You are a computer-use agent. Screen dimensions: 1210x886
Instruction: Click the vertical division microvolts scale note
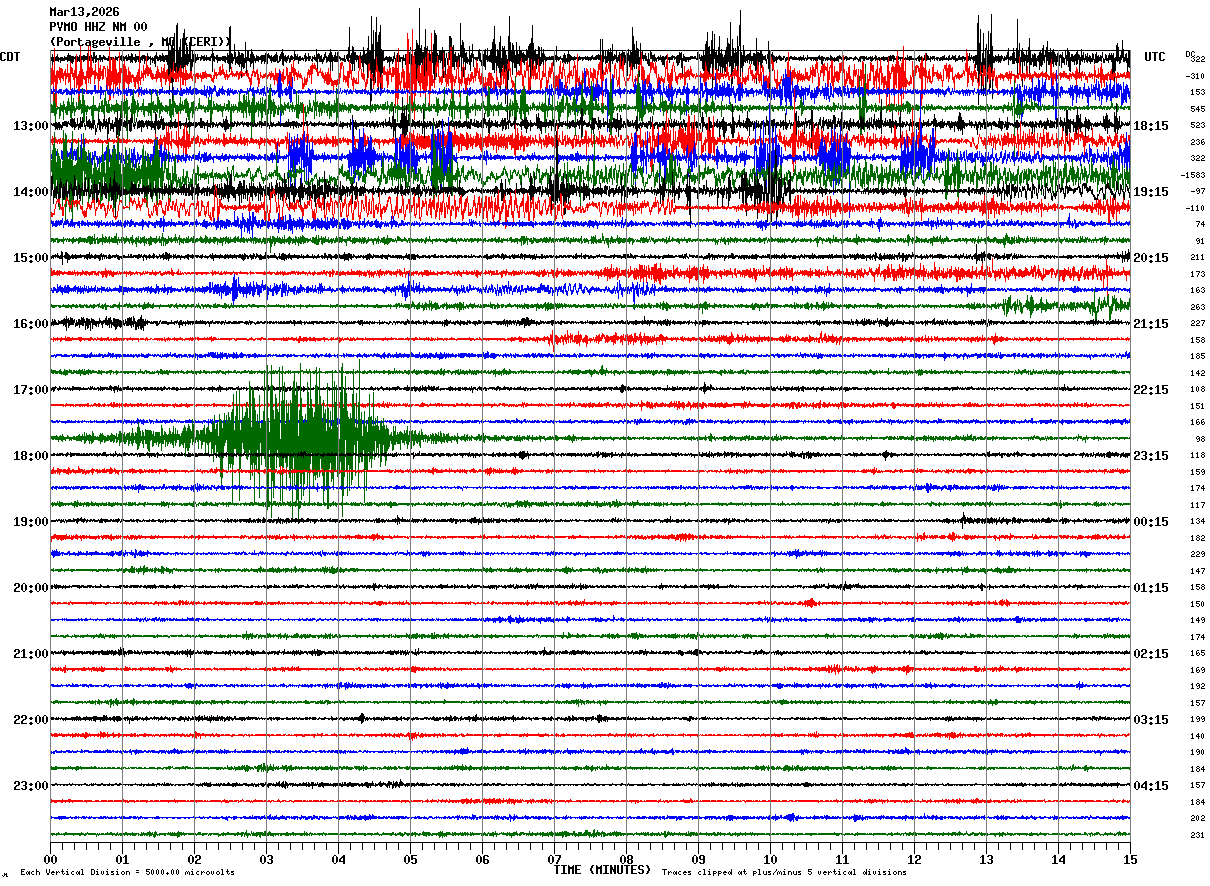tap(127, 872)
